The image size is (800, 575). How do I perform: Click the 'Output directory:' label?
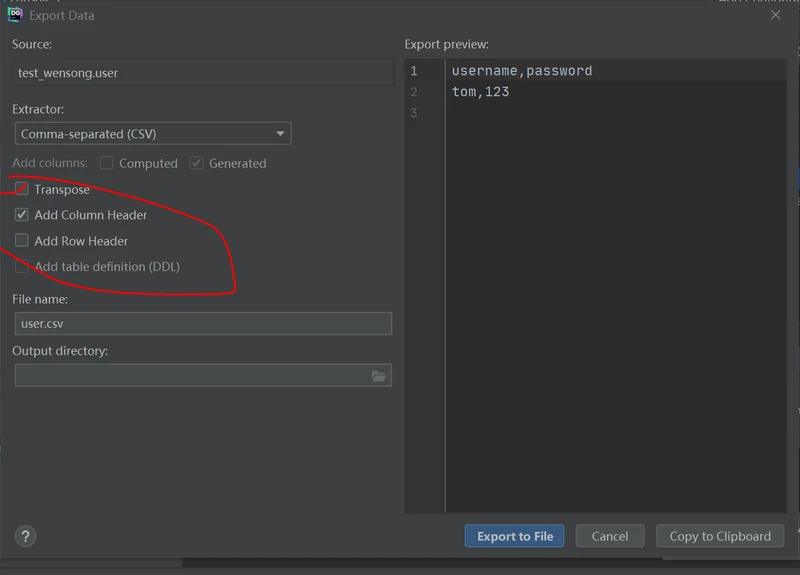(60, 351)
